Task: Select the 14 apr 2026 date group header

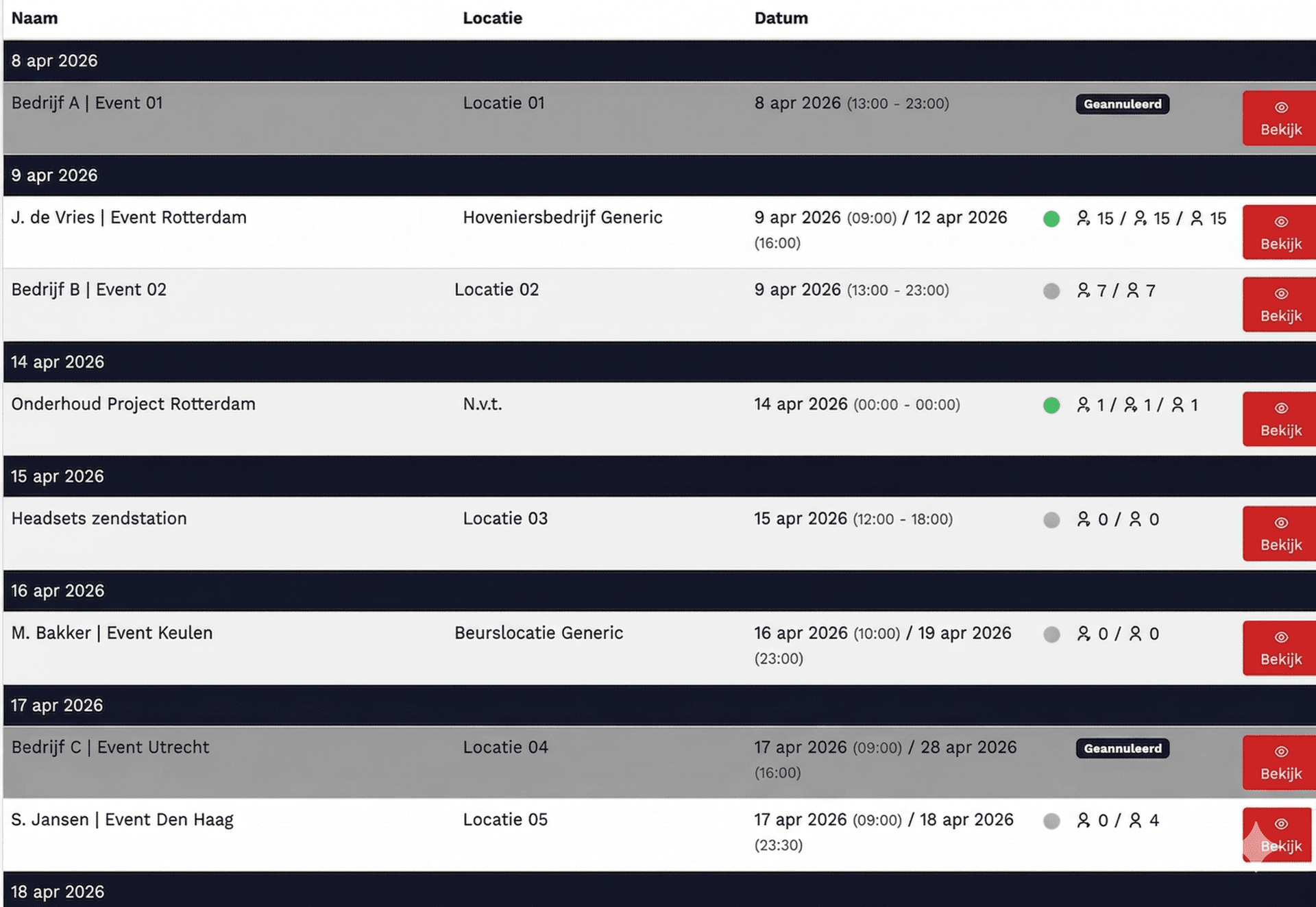Action: [x=58, y=362]
